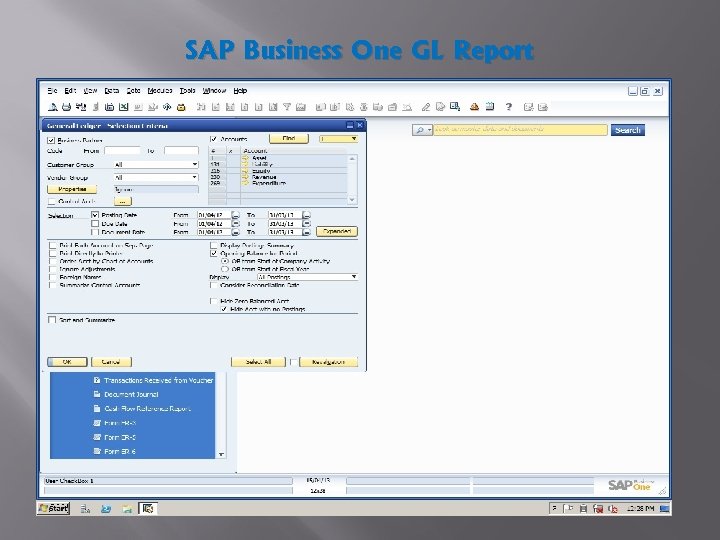The width and height of the screenshot is (720, 540).
Task: Open search type dropdown with magnifier
Action: click(422, 130)
